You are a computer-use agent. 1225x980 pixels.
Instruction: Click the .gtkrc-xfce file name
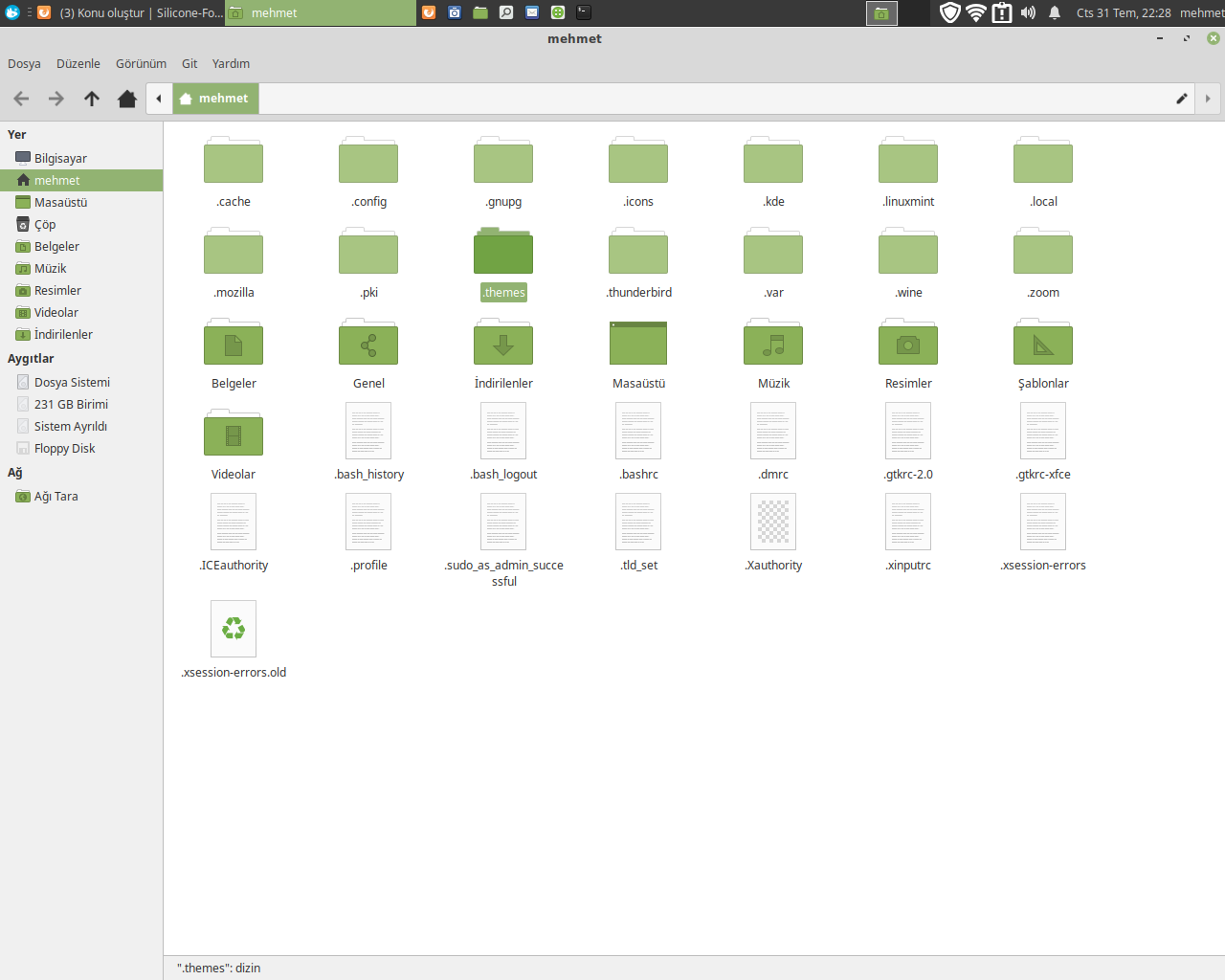[1043, 475]
